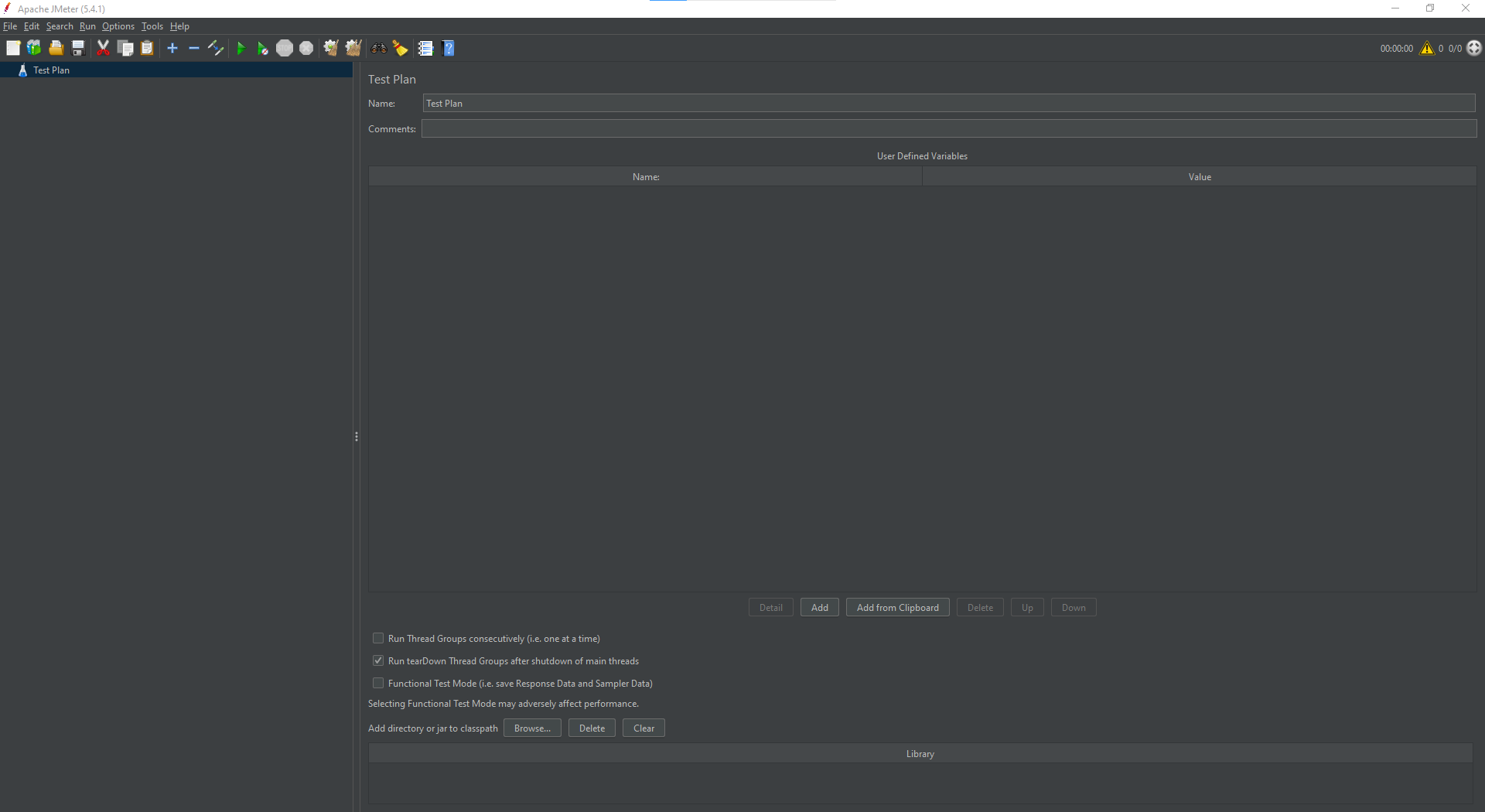Click the Browse... classpath button
Screen dimensions: 1485x812
coord(532,728)
